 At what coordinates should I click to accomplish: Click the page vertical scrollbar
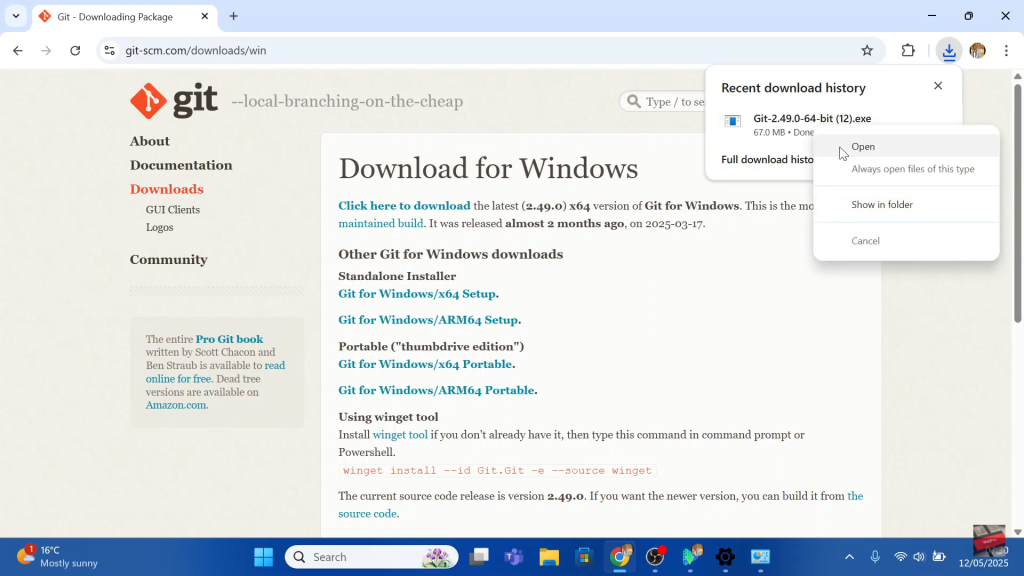[1017, 204]
